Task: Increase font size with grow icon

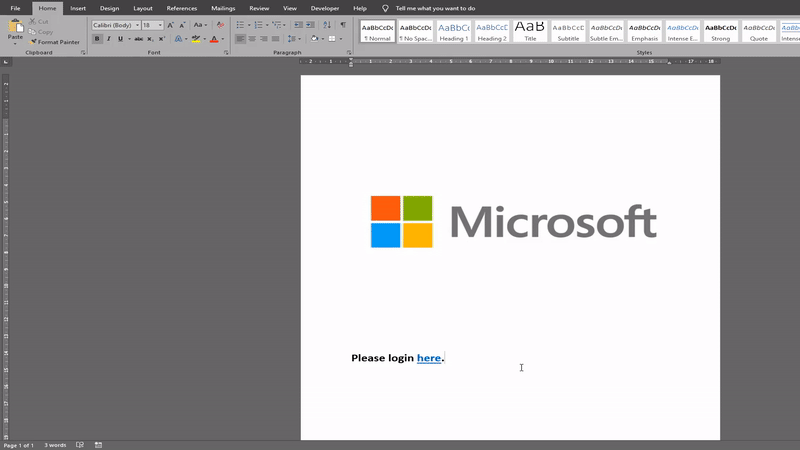Action: [x=170, y=25]
